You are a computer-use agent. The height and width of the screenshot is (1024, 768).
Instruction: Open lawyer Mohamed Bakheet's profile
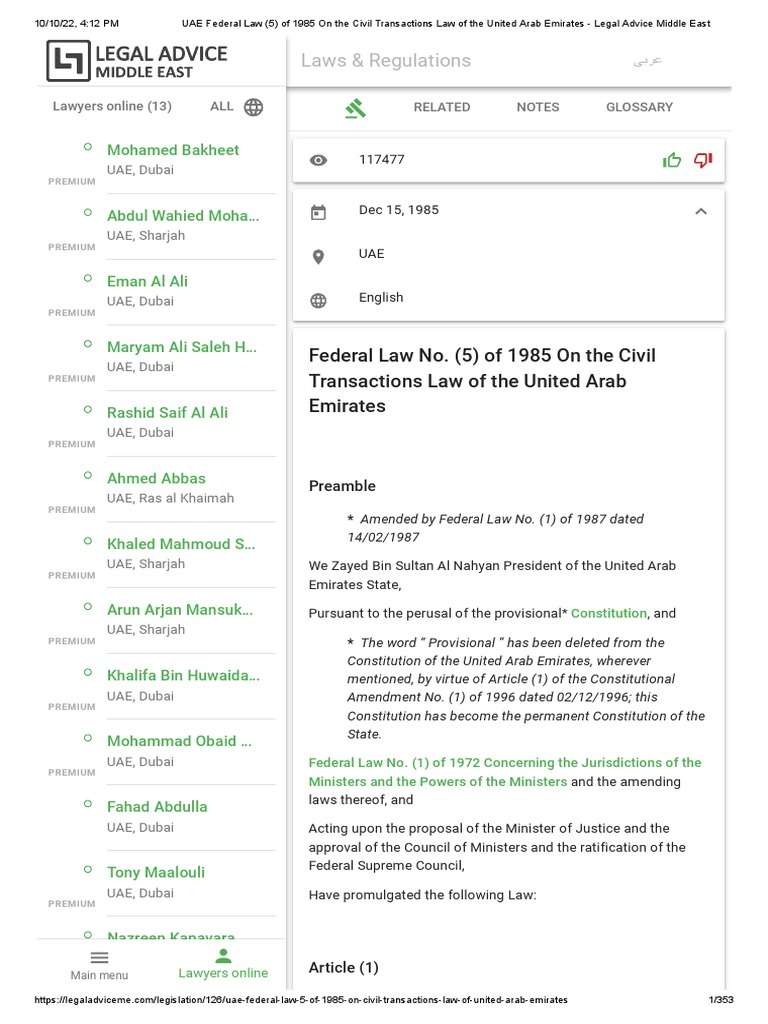[173, 150]
